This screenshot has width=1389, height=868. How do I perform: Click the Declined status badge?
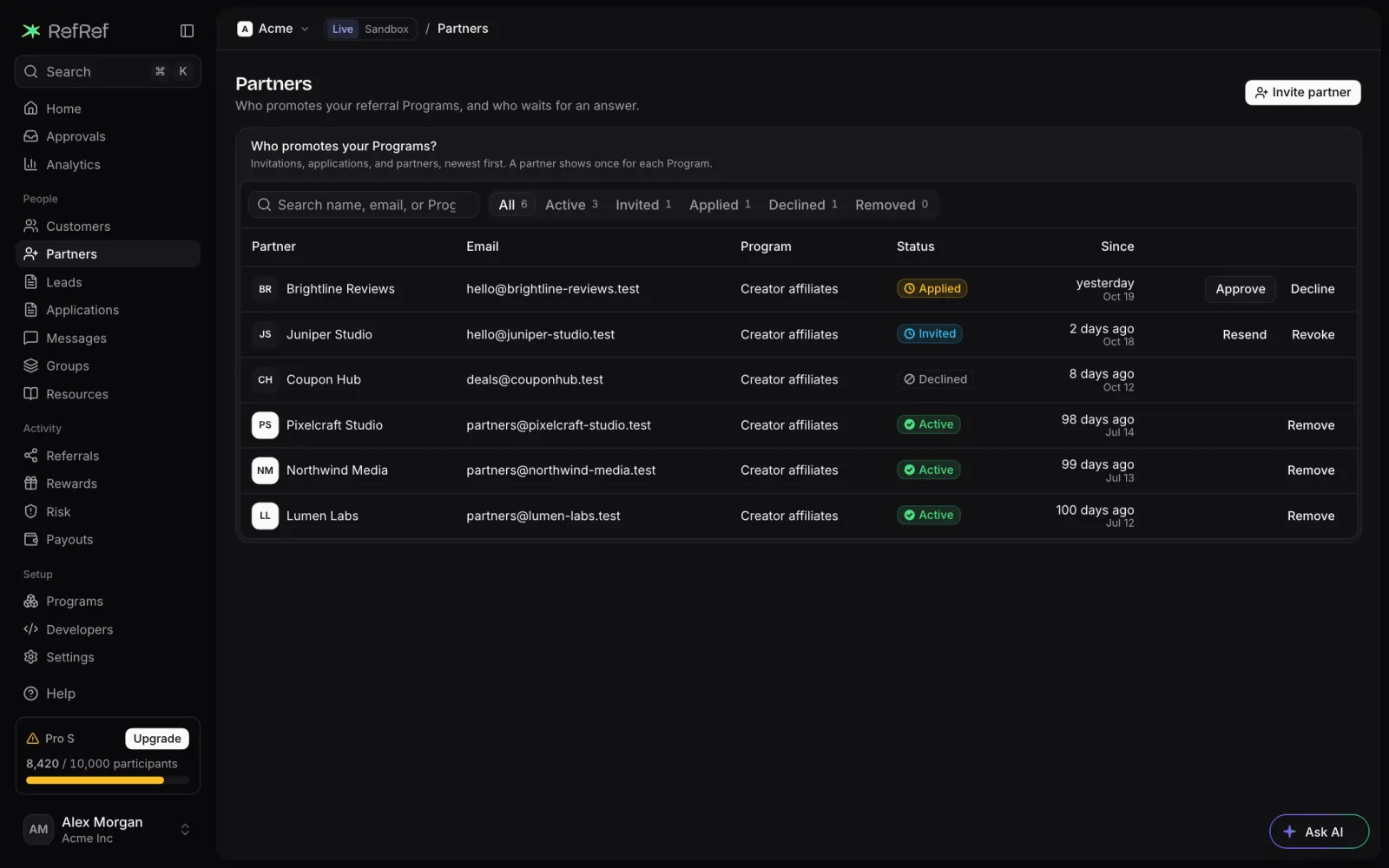tap(935, 379)
